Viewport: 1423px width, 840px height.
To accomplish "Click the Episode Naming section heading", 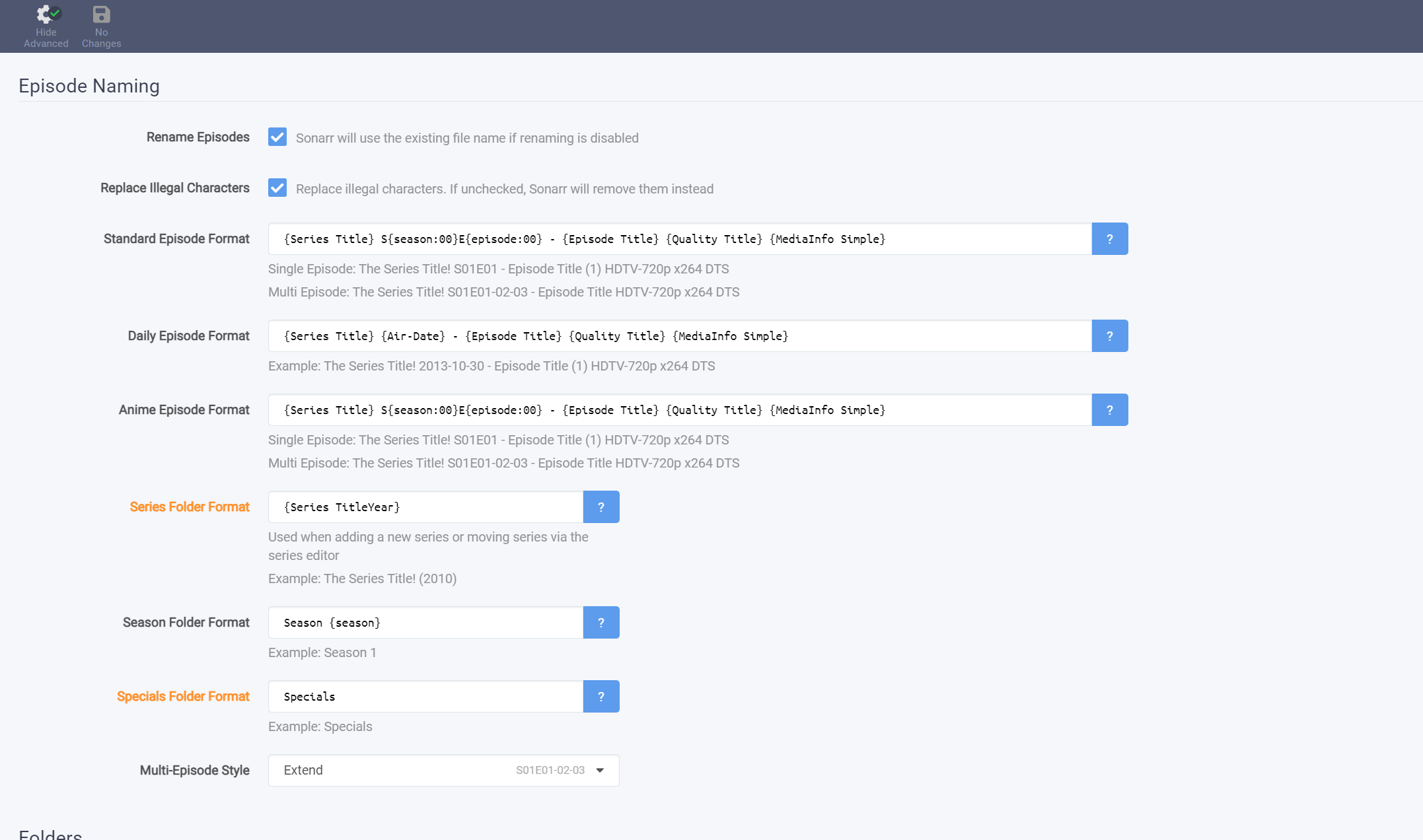I will (89, 85).
